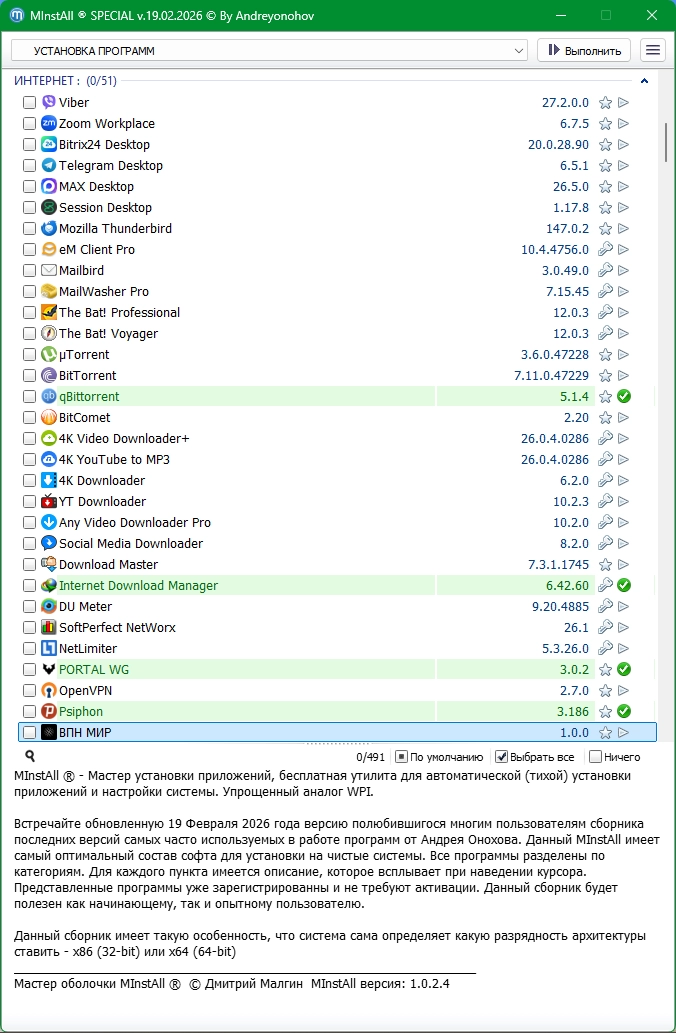Click the run arrow for ВПН МИР
Viewport: 676px width, 1033px height.
click(623, 732)
